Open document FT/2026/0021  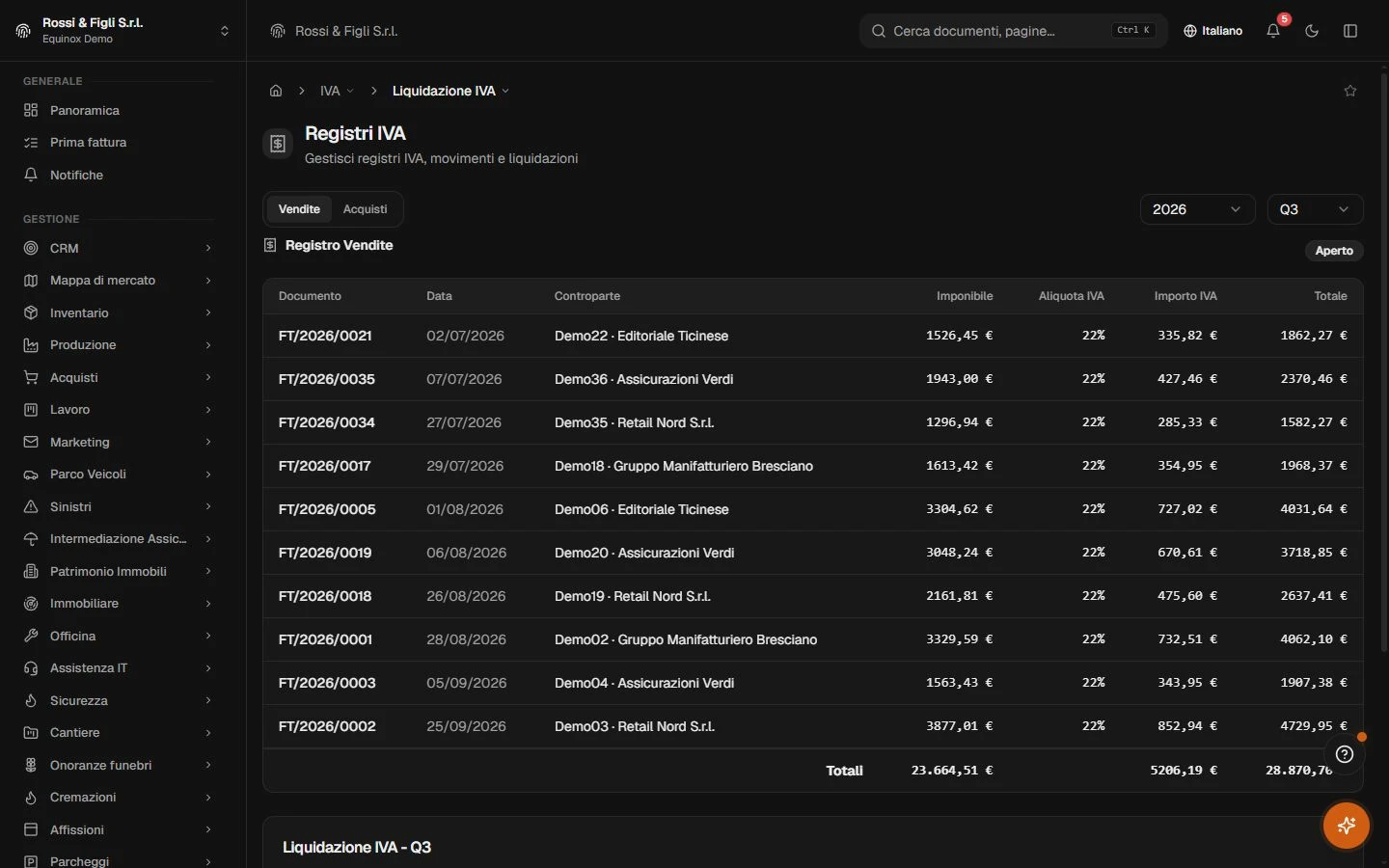coord(325,336)
